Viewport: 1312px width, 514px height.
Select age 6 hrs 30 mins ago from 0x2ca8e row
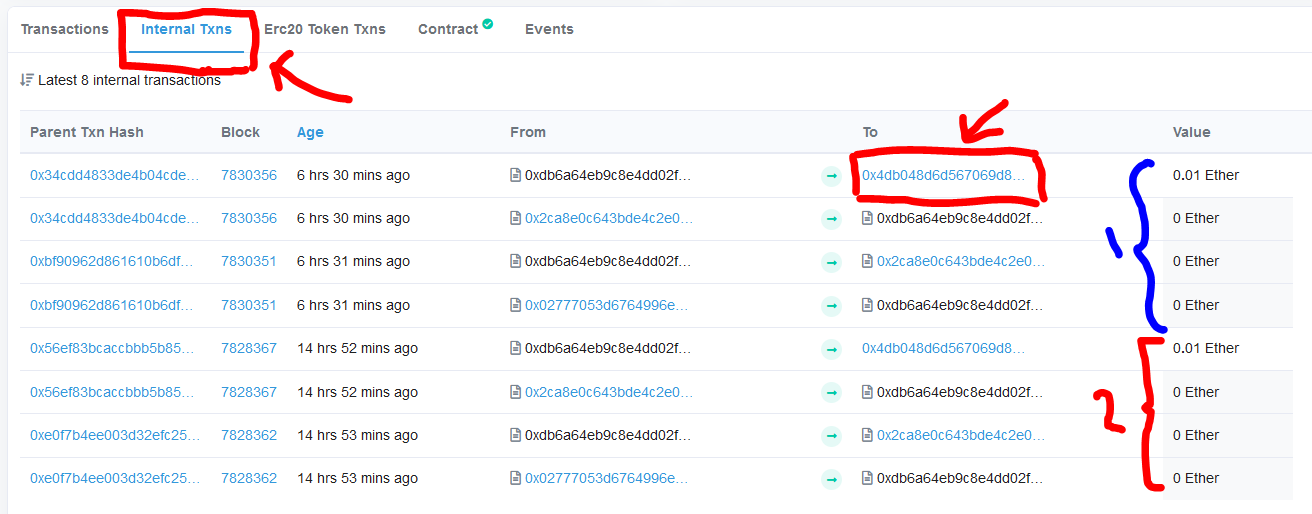pyautogui.click(x=353, y=218)
